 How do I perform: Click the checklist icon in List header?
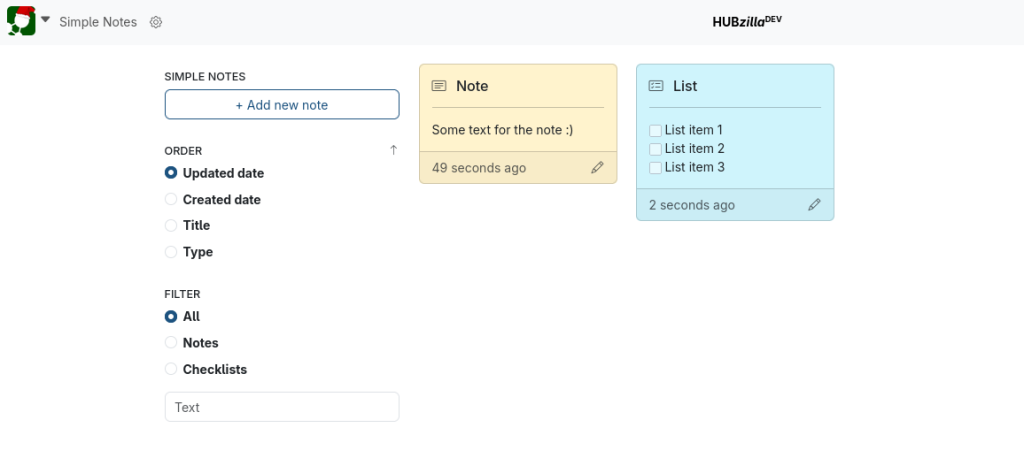pos(656,86)
